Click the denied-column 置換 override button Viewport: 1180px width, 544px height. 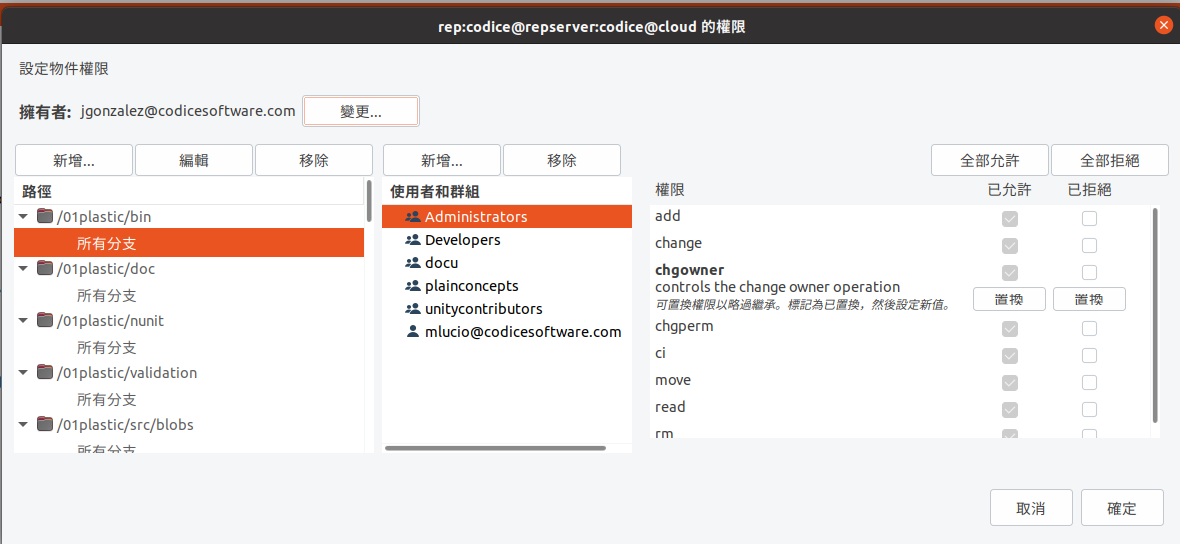(1089, 299)
